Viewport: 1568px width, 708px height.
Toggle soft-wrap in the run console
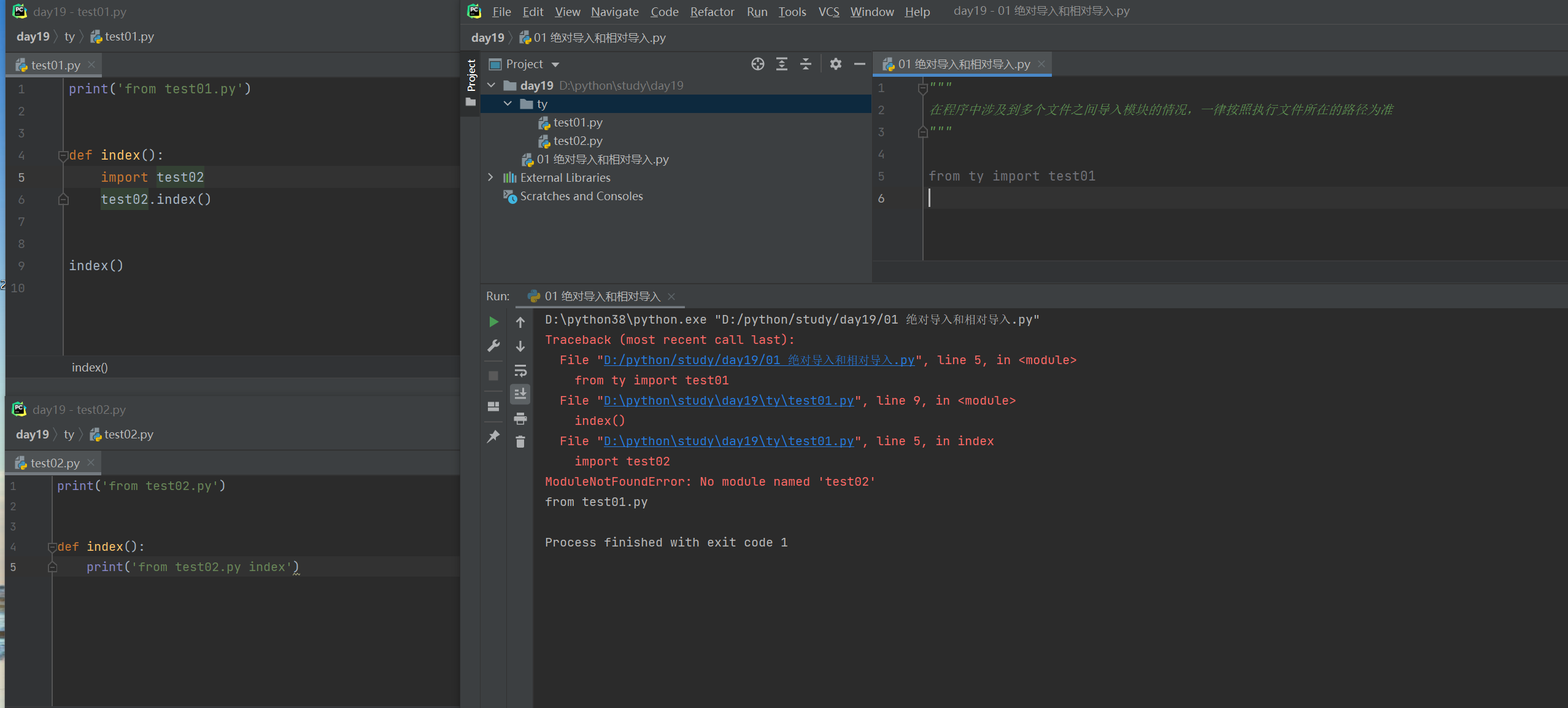pyautogui.click(x=520, y=370)
